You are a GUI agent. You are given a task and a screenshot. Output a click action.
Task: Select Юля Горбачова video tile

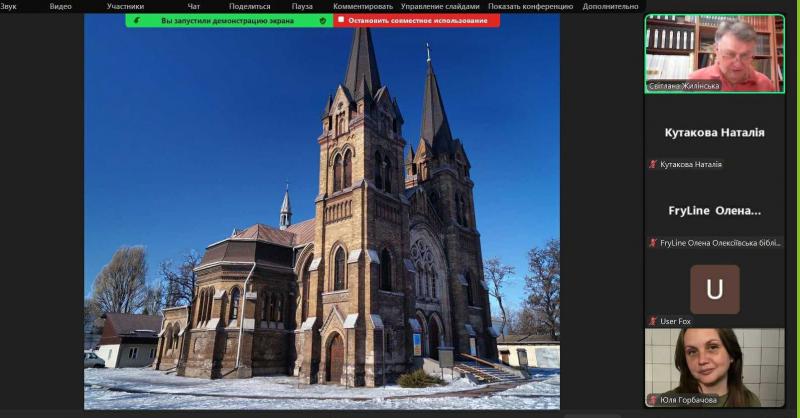click(714, 367)
